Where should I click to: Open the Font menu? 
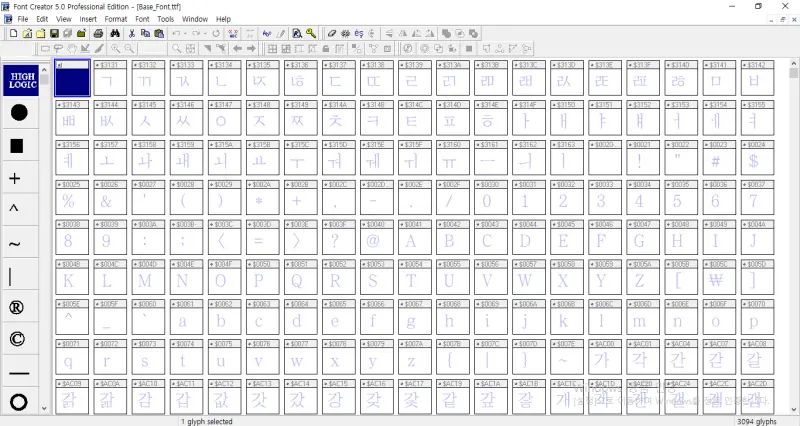(x=142, y=19)
